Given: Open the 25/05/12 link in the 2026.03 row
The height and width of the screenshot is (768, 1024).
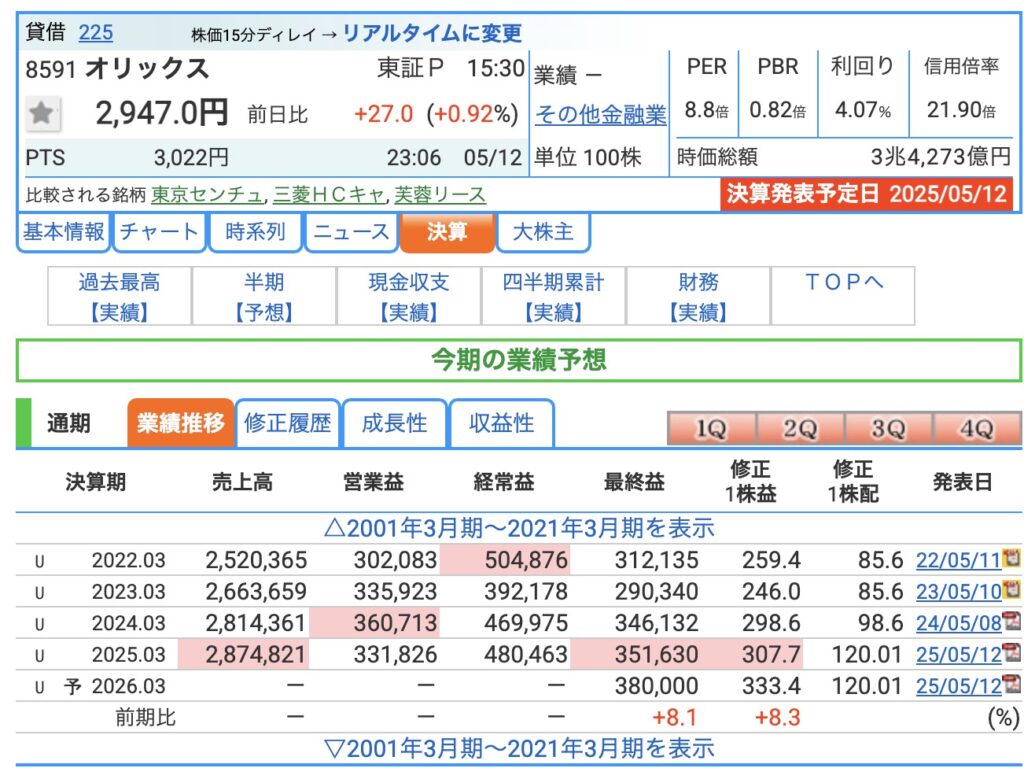Looking at the screenshot, I should tap(958, 686).
